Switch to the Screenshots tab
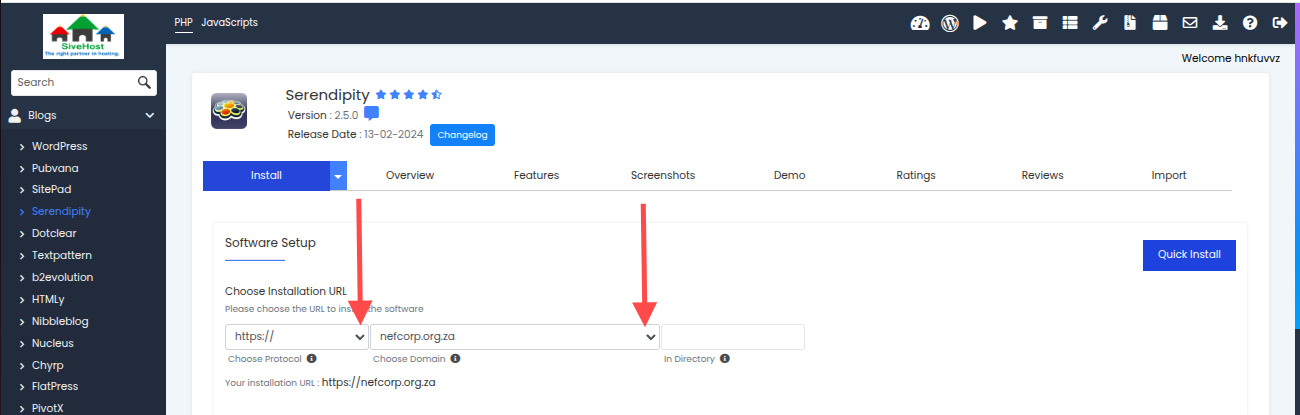Viewport: 1300px width, 415px height. pos(663,175)
